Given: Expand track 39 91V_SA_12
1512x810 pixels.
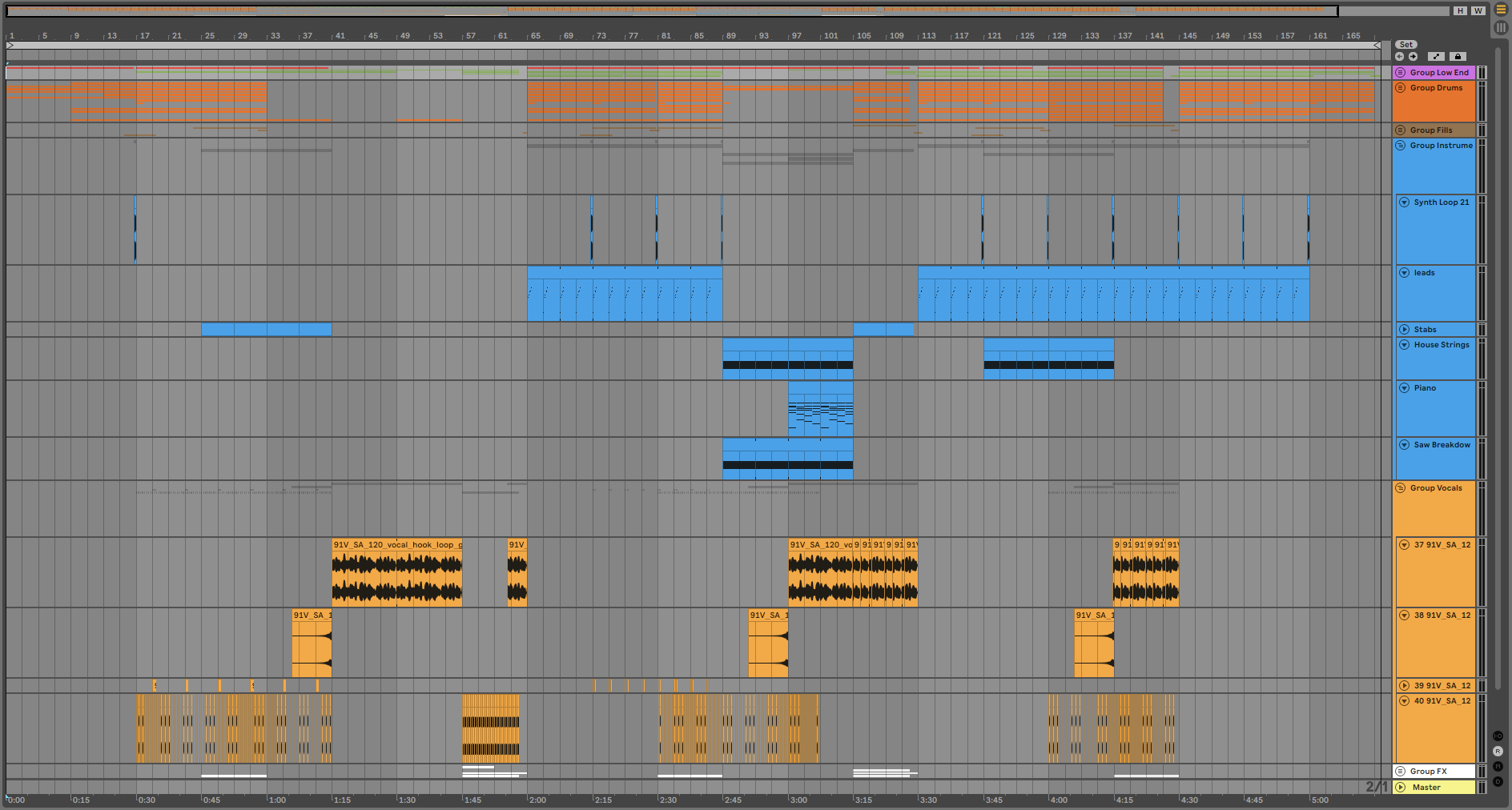Looking at the screenshot, I should tap(1405, 686).
